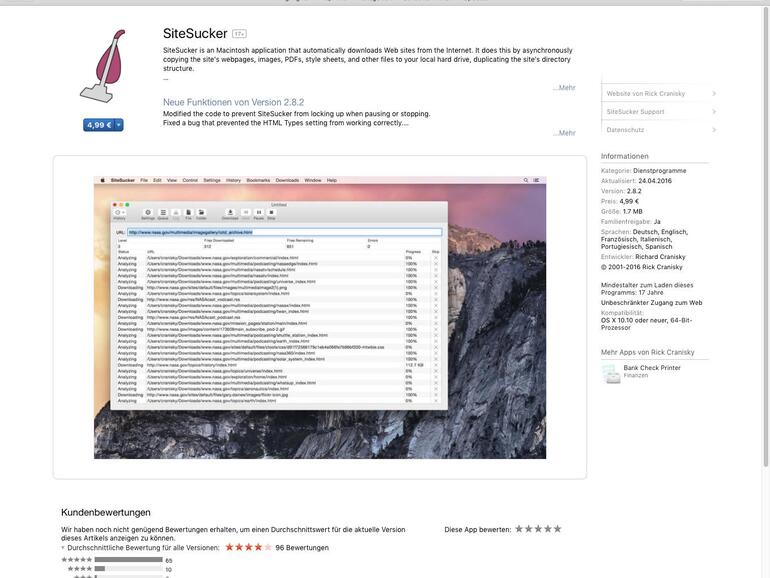
Task: Click the Informationen heading
Action: [624, 156]
